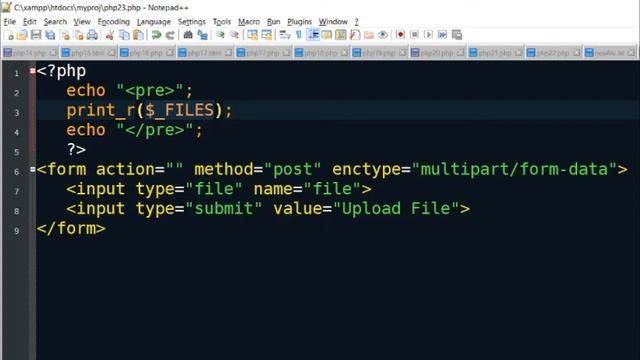Toggle Show All Characters pilcrow icon
The width and height of the screenshot is (640, 360).
(298, 35)
